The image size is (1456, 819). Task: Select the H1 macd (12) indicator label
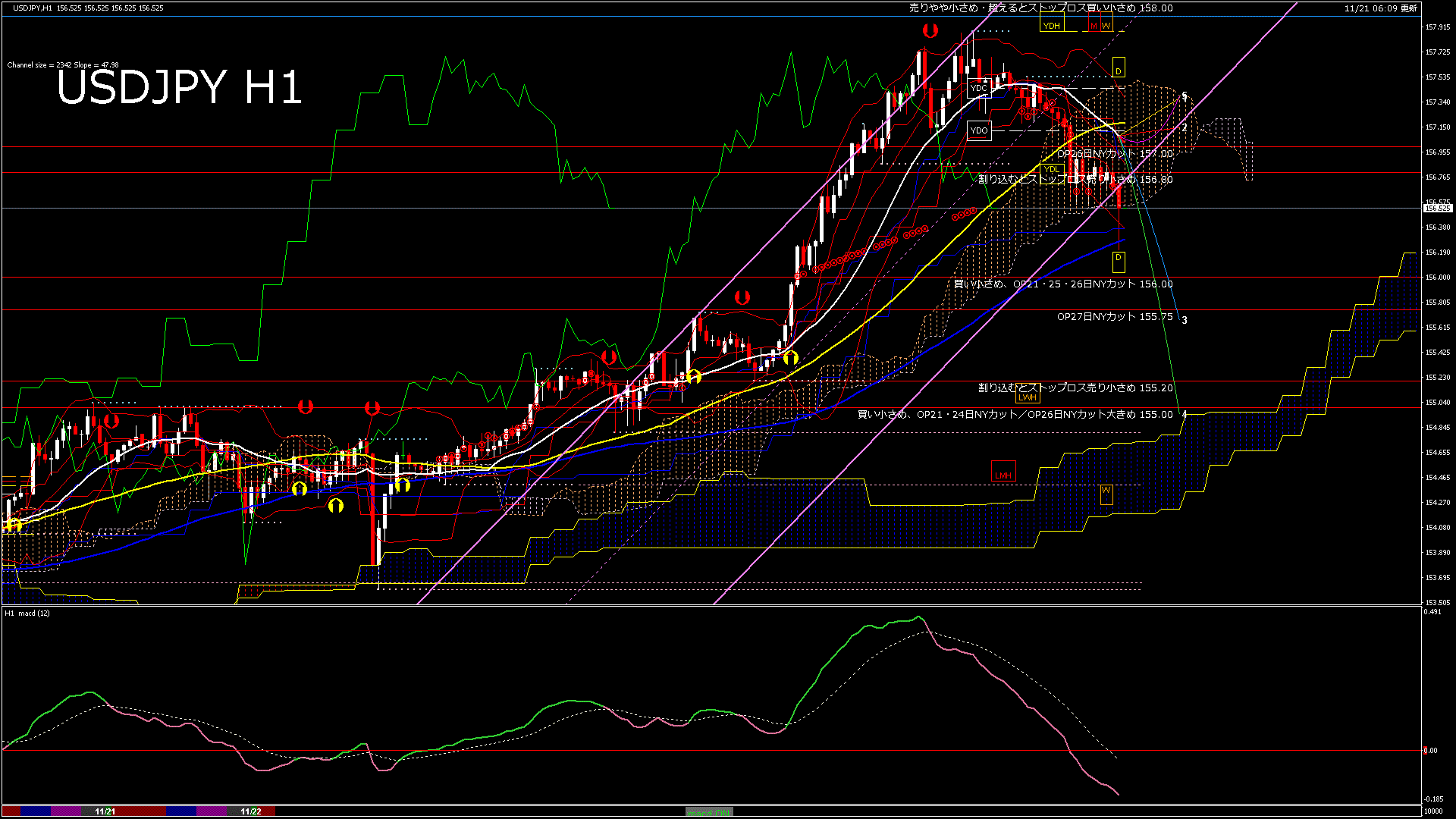point(27,613)
